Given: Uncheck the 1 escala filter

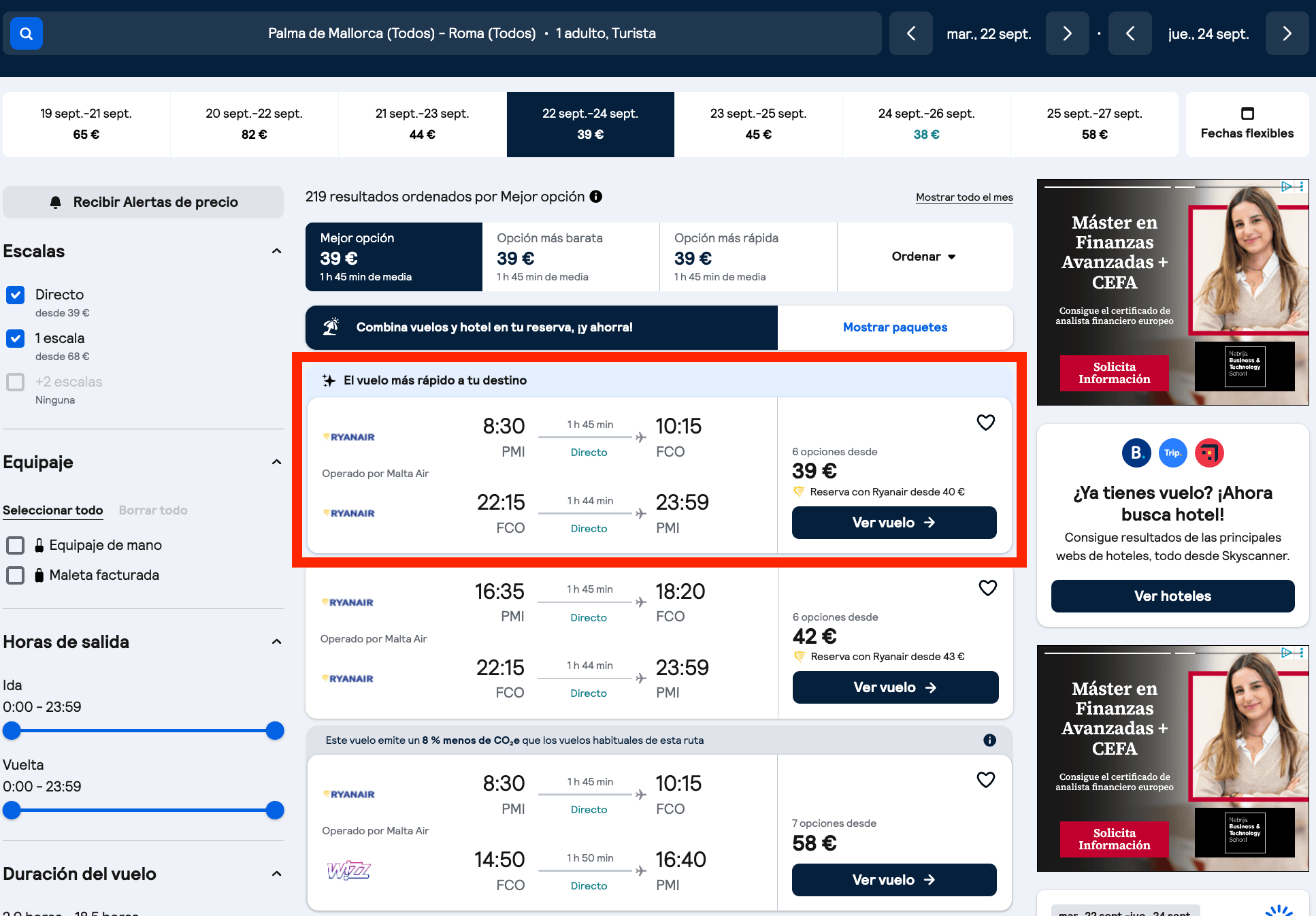Looking at the screenshot, I should pyautogui.click(x=15, y=338).
